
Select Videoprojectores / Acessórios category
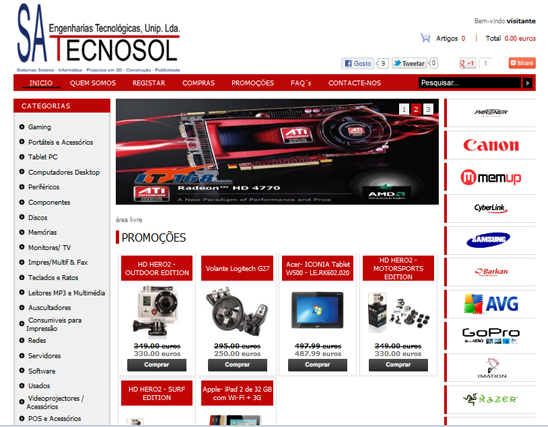point(55,402)
